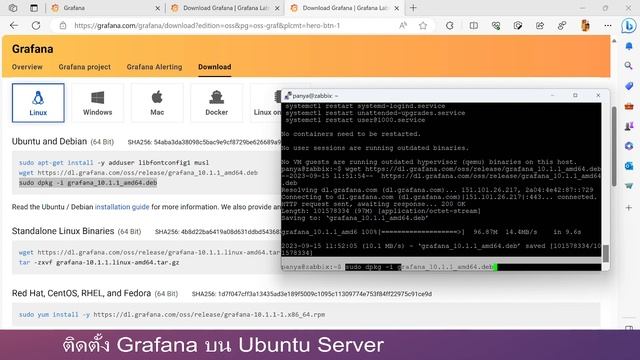Click the browser address bar URL
This screenshot has width=640, height=360.
207,25
